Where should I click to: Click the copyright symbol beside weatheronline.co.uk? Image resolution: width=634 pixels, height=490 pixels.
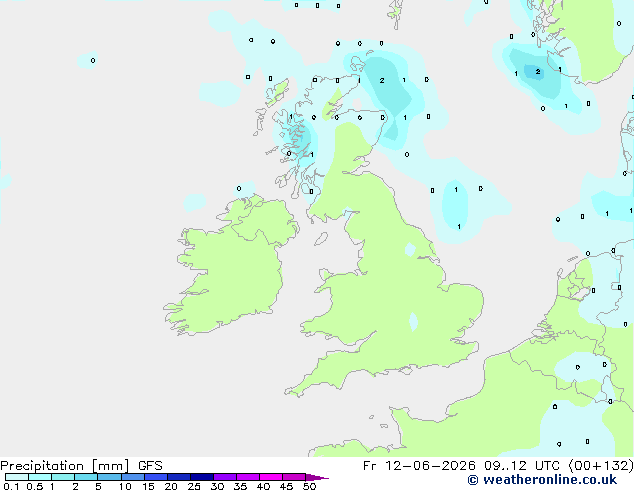click(473, 480)
